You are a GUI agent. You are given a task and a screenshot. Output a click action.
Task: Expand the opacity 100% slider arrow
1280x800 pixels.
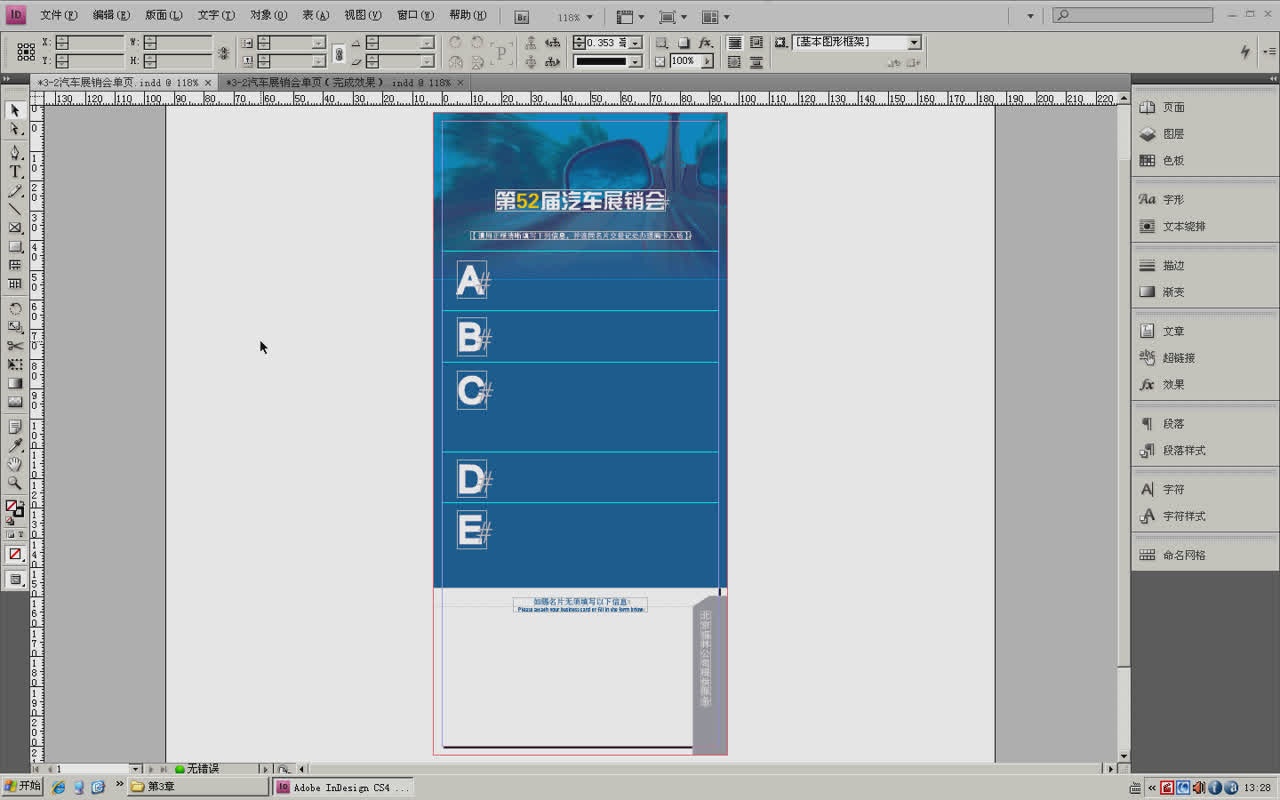point(707,62)
